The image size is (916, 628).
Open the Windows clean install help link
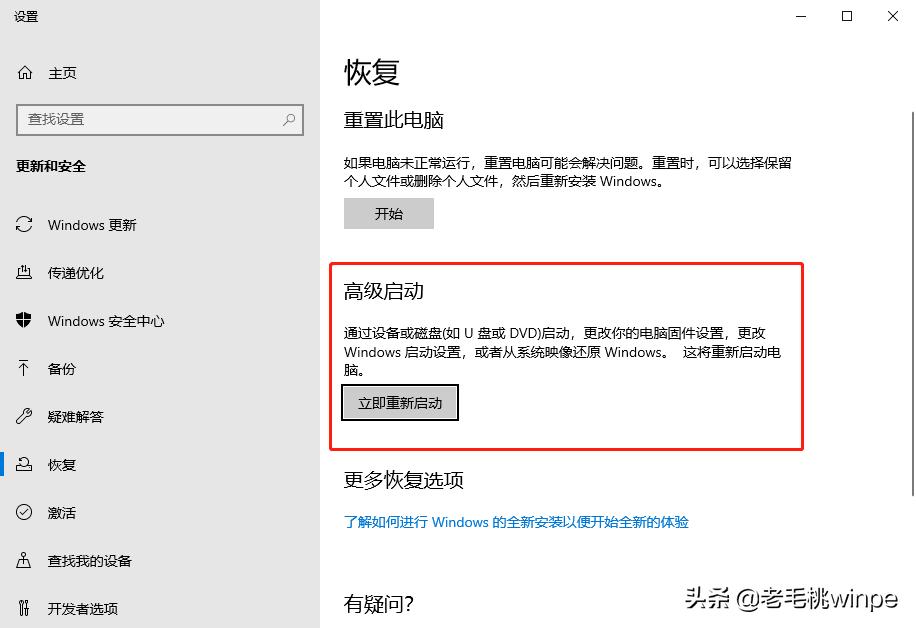click(516, 522)
